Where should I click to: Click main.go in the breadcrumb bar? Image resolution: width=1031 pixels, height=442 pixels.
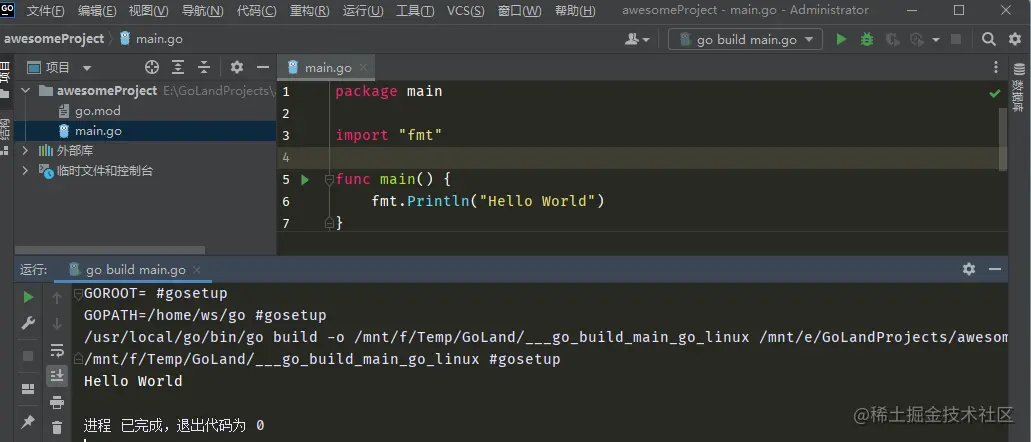coord(151,39)
